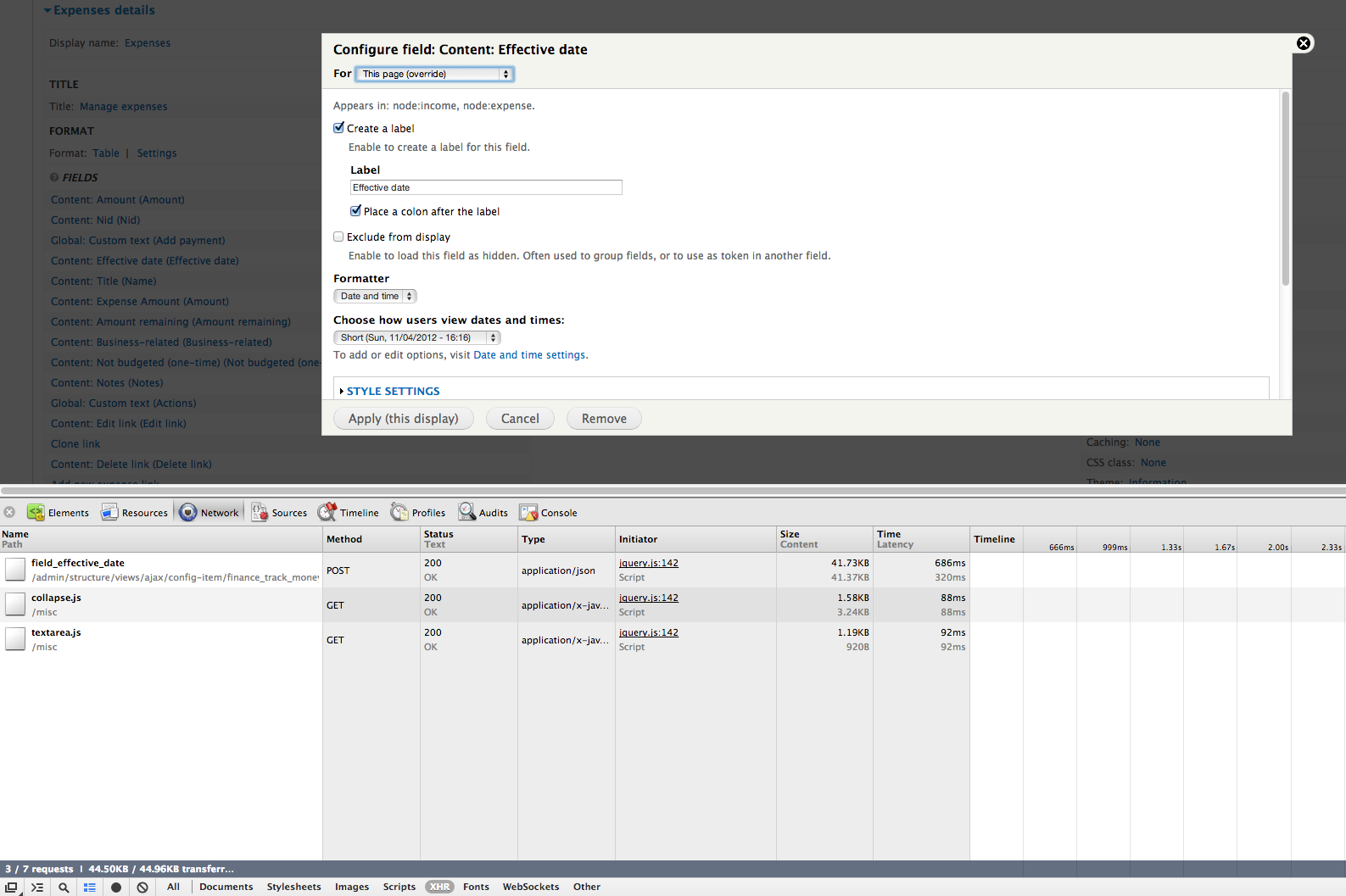The image size is (1346, 896).
Task: Click the Effective date label text field
Action: click(x=486, y=187)
